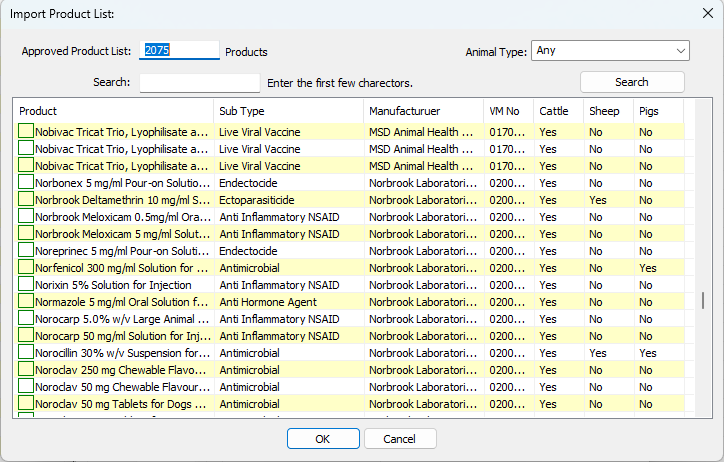Check the Norocarp 5.0% w/v Large Animal box
724x462 pixels.
tap(26, 318)
